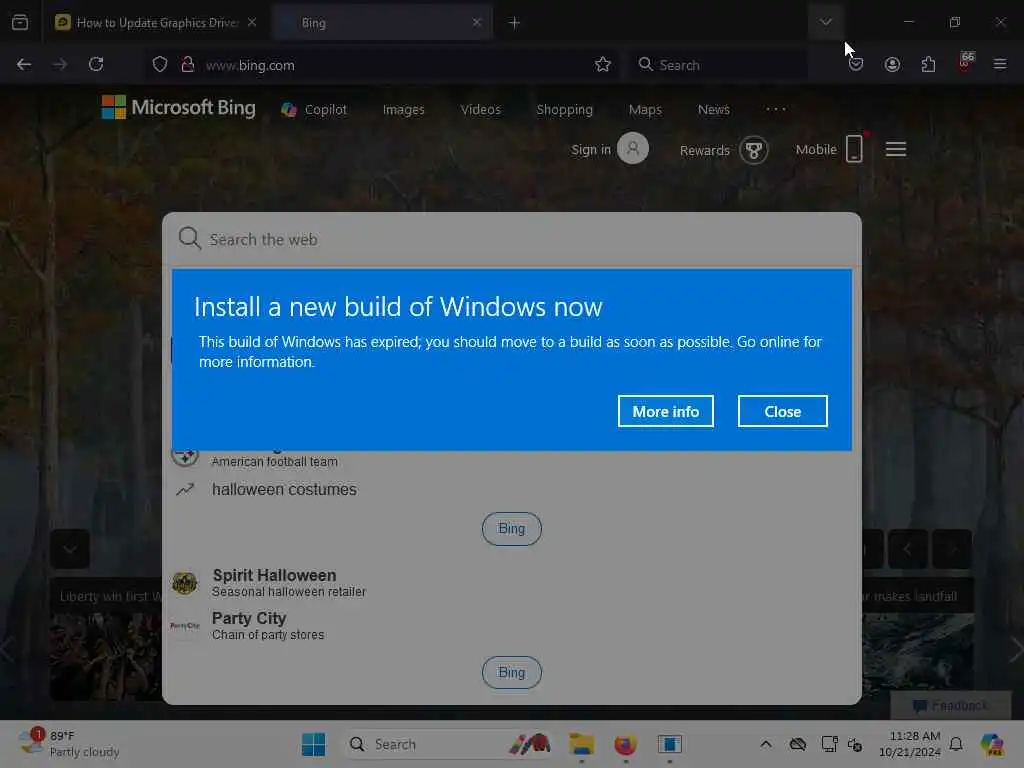Open weather widget showing 89°F
The height and width of the screenshot is (768, 1024).
(x=70, y=743)
